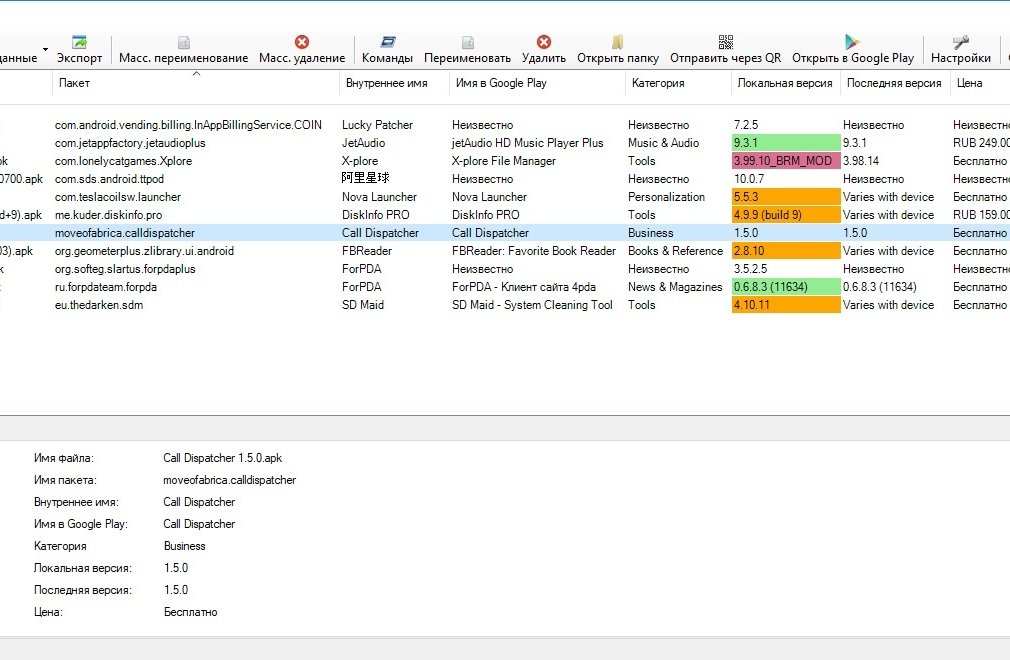Click the Экспорт toolbar icon

pyautogui.click(x=79, y=42)
